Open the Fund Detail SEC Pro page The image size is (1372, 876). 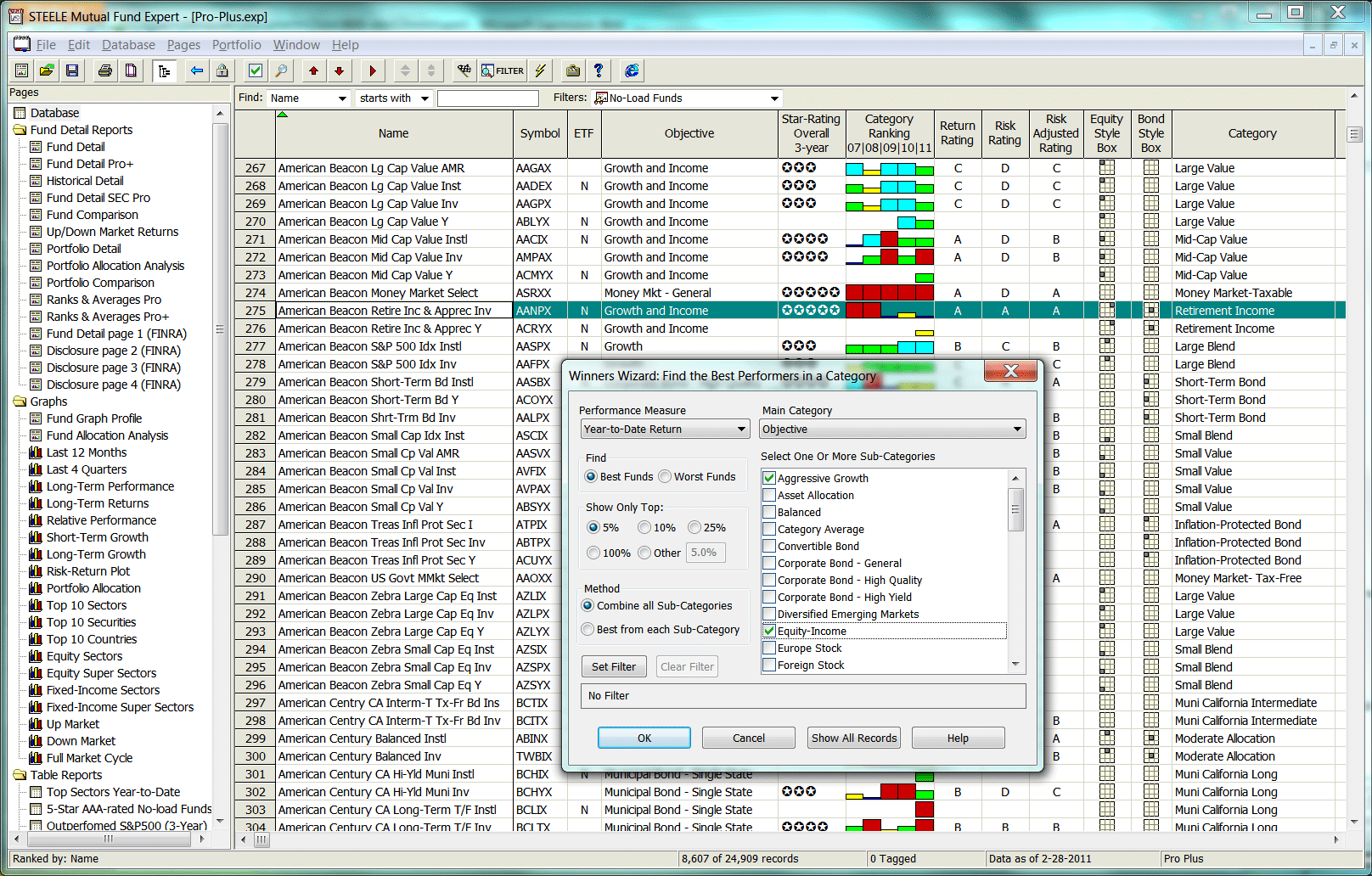click(98, 198)
